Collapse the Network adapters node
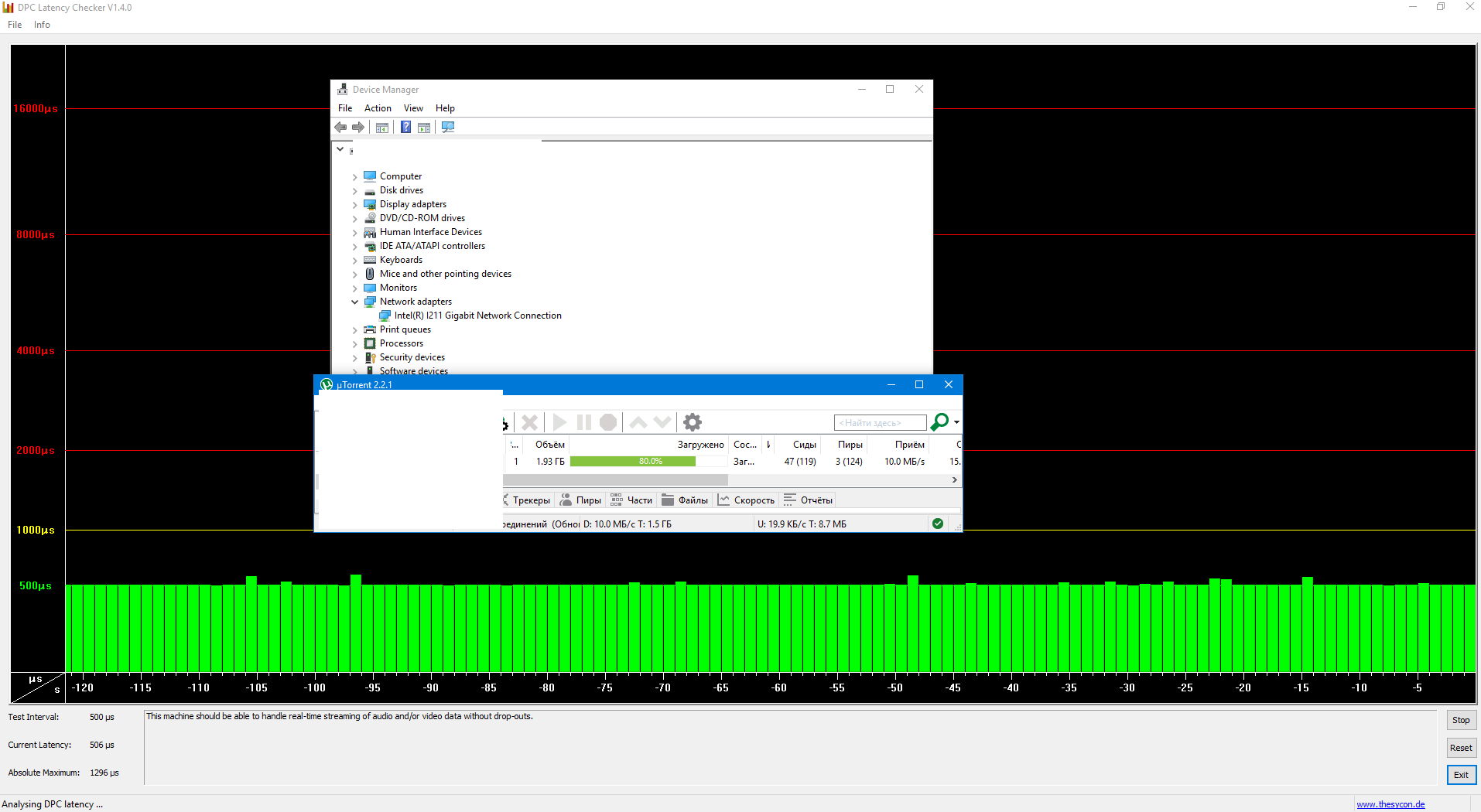The image size is (1481, 812). 355,302
